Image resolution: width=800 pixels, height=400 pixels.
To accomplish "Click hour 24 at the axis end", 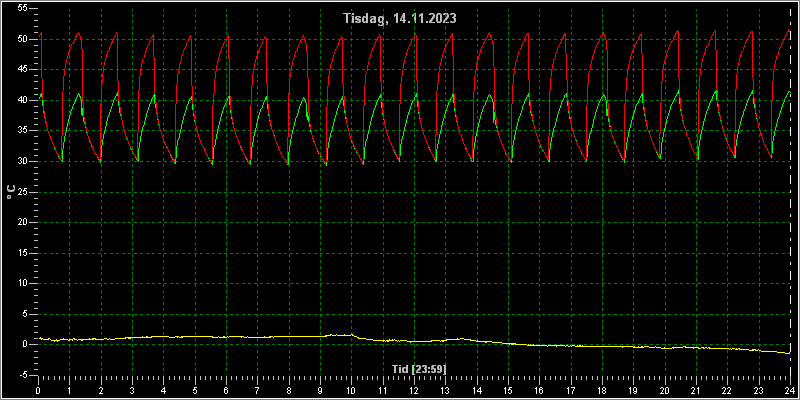I will [x=790, y=391].
